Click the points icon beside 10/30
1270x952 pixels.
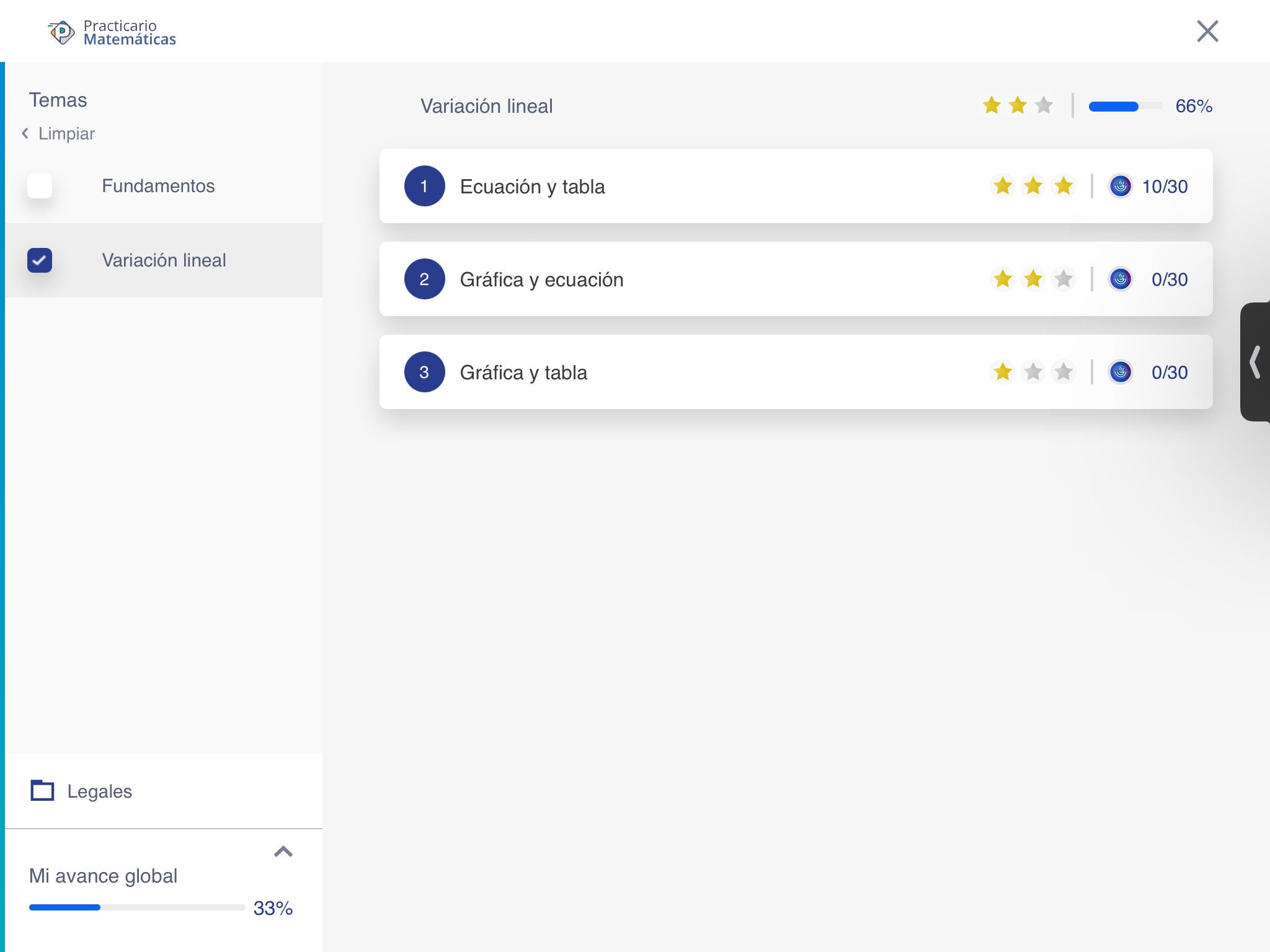point(1120,186)
